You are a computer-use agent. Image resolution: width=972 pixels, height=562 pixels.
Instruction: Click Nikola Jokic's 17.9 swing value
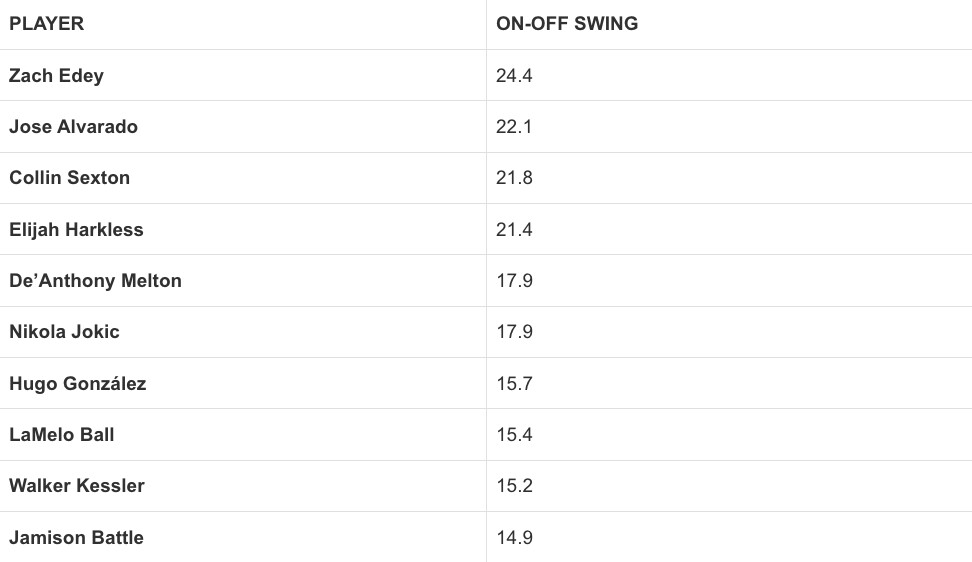515,332
